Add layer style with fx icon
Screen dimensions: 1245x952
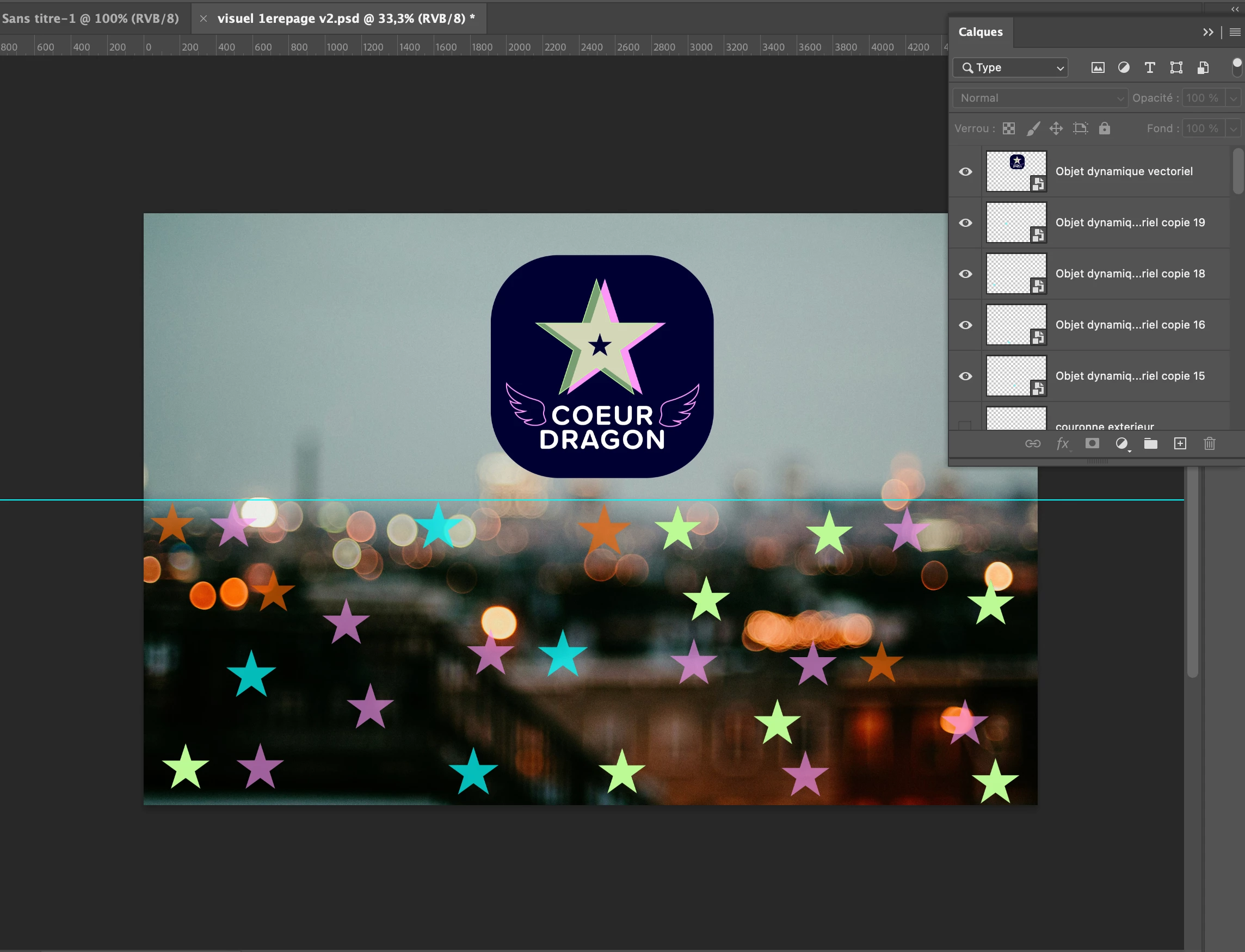tap(1063, 444)
